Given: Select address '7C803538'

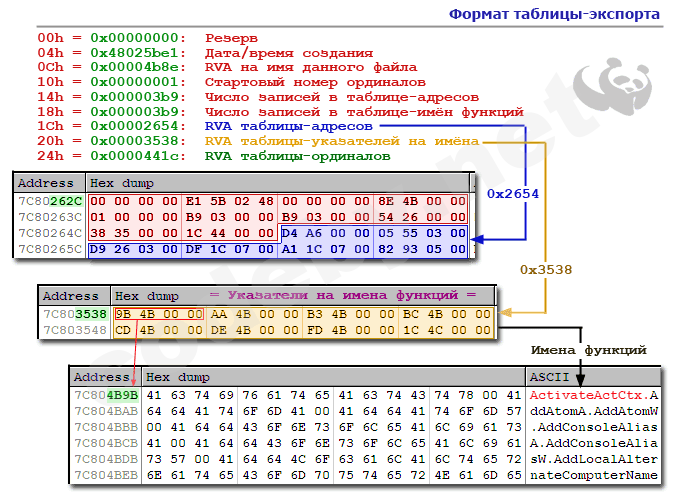Looking at the screenshot, I should click(75, 314).
